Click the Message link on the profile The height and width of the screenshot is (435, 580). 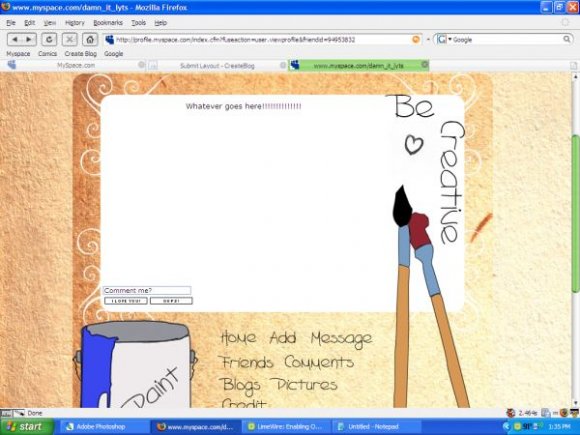point(341,339)
